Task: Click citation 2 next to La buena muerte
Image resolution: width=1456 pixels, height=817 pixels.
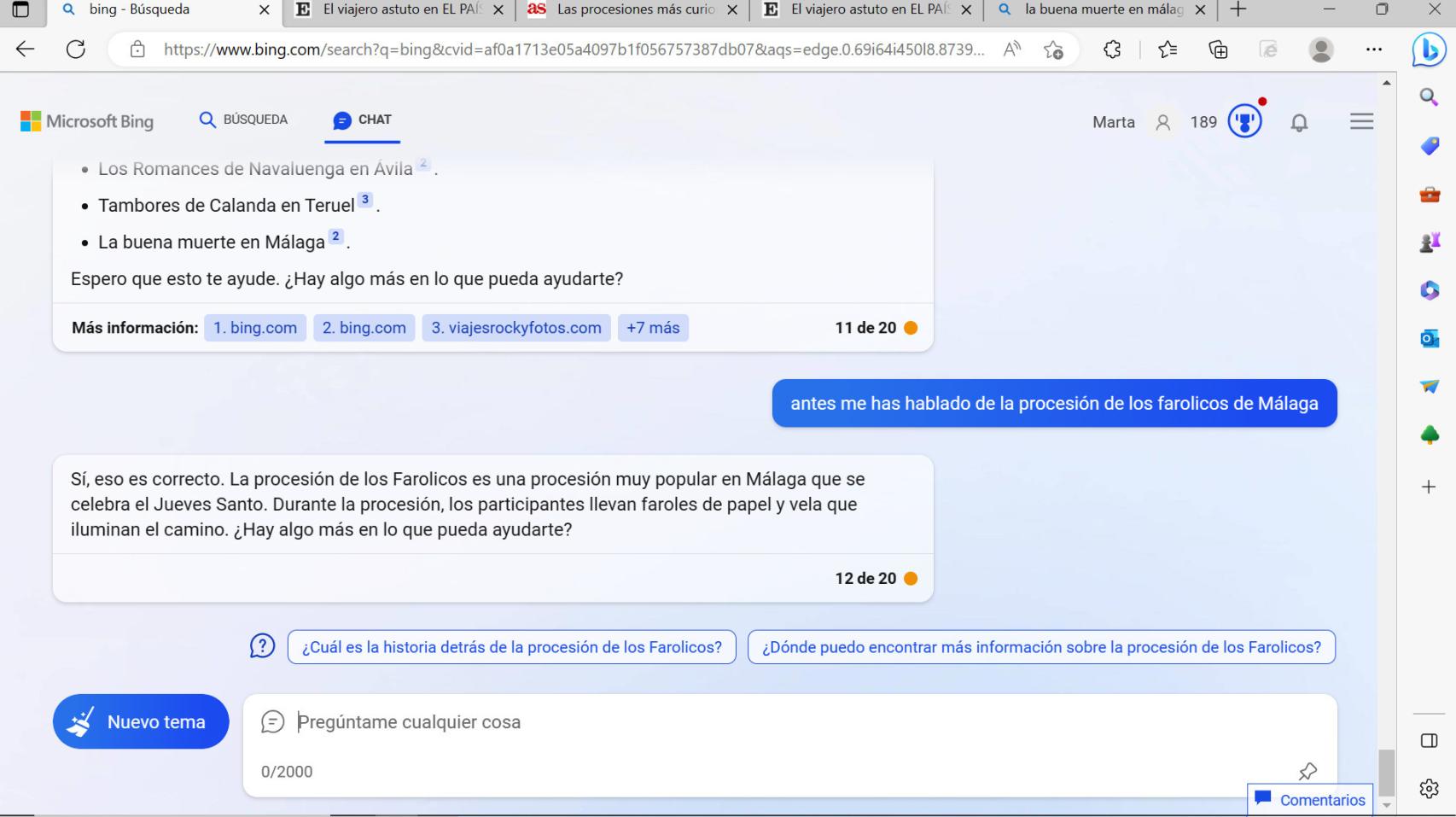Action: click(336, 236)
